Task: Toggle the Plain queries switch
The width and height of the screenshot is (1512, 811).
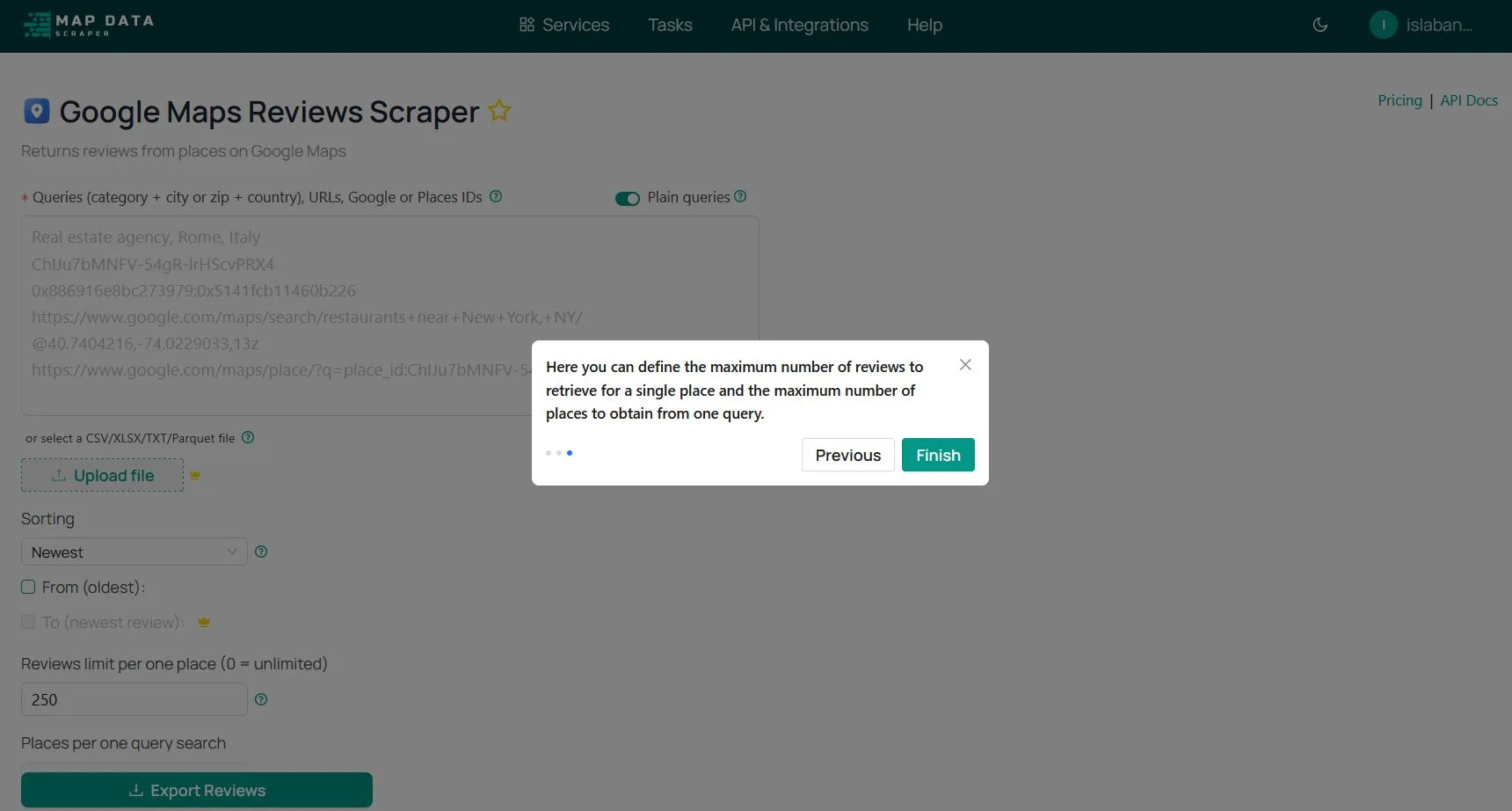Action: point(628,198)
